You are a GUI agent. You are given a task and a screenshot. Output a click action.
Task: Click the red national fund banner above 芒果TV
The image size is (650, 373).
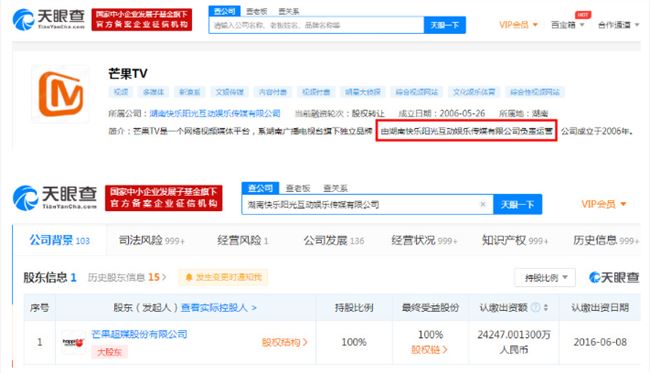pos(142,19)
